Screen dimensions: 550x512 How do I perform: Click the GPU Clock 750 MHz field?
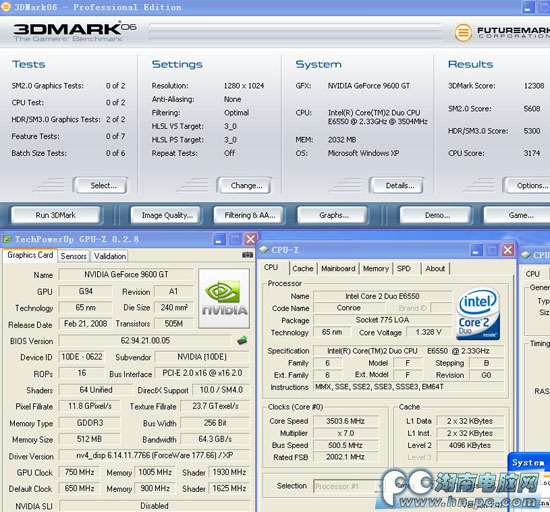click(79, 472)
